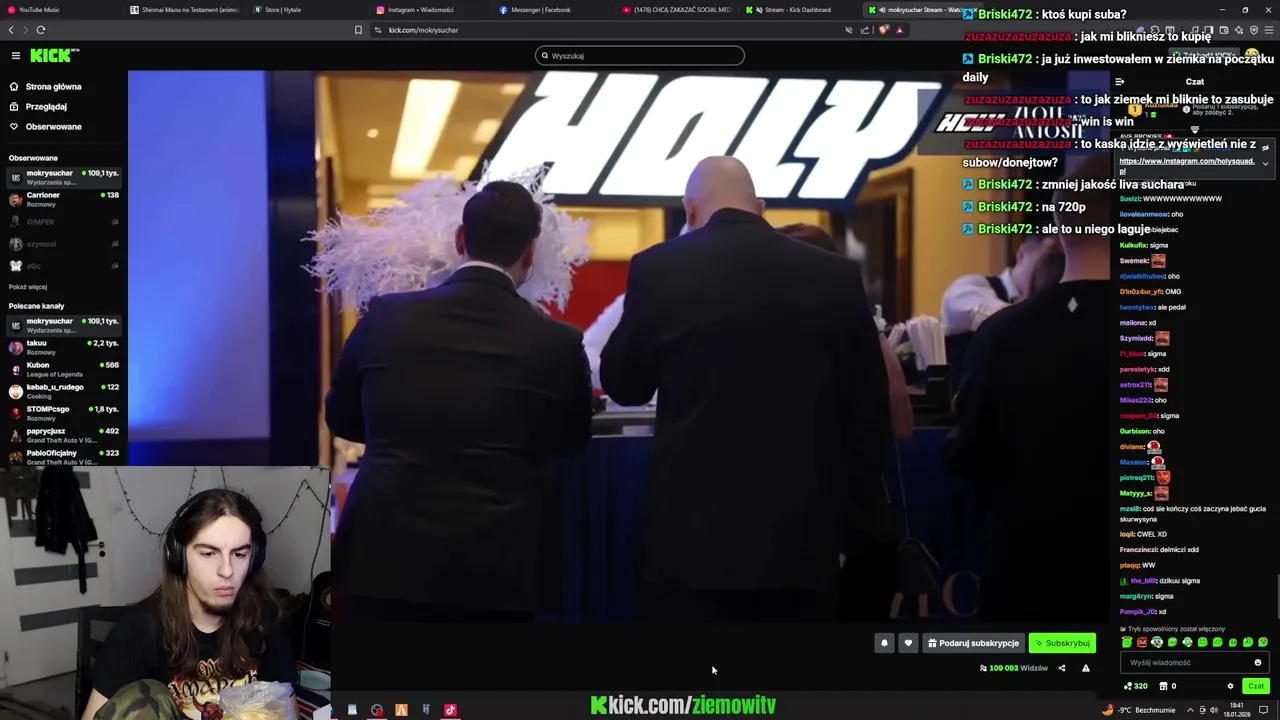
Task: Click the KICK logo
Action: tap(53, 56)
